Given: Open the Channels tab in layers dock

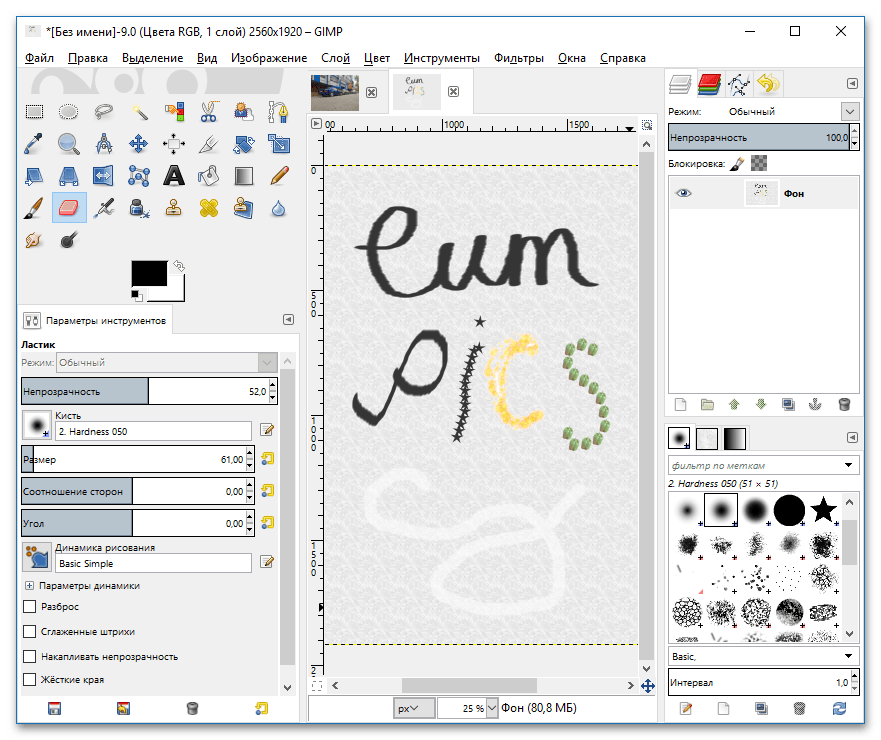Looking at the screenshot, I should [709, 84].
